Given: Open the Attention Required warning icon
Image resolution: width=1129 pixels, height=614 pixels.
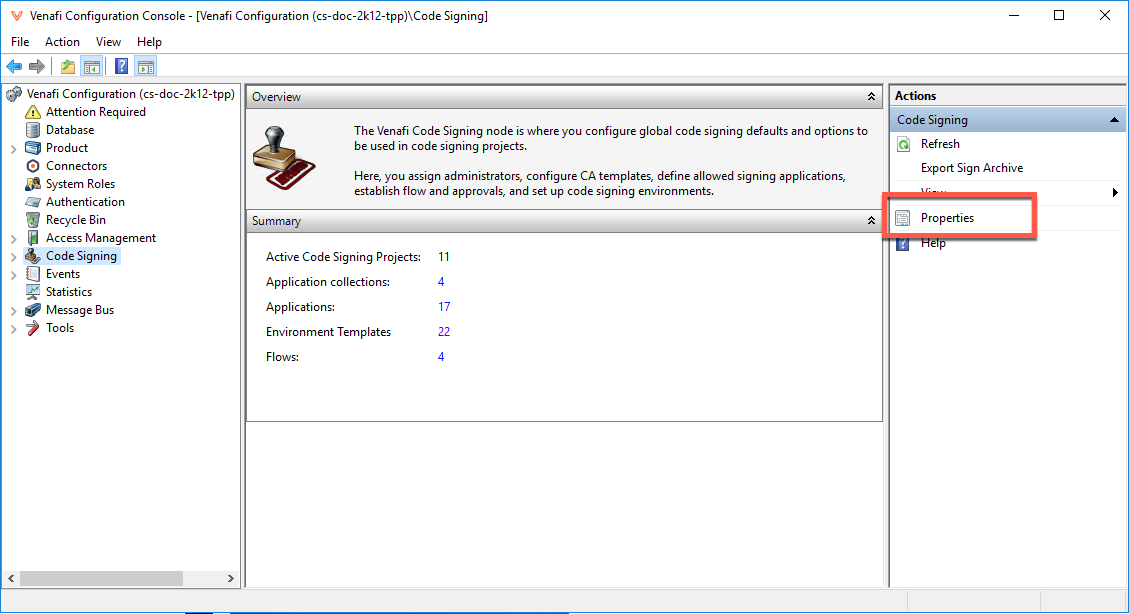Looking at the screenshot, I should pos(32,112).
